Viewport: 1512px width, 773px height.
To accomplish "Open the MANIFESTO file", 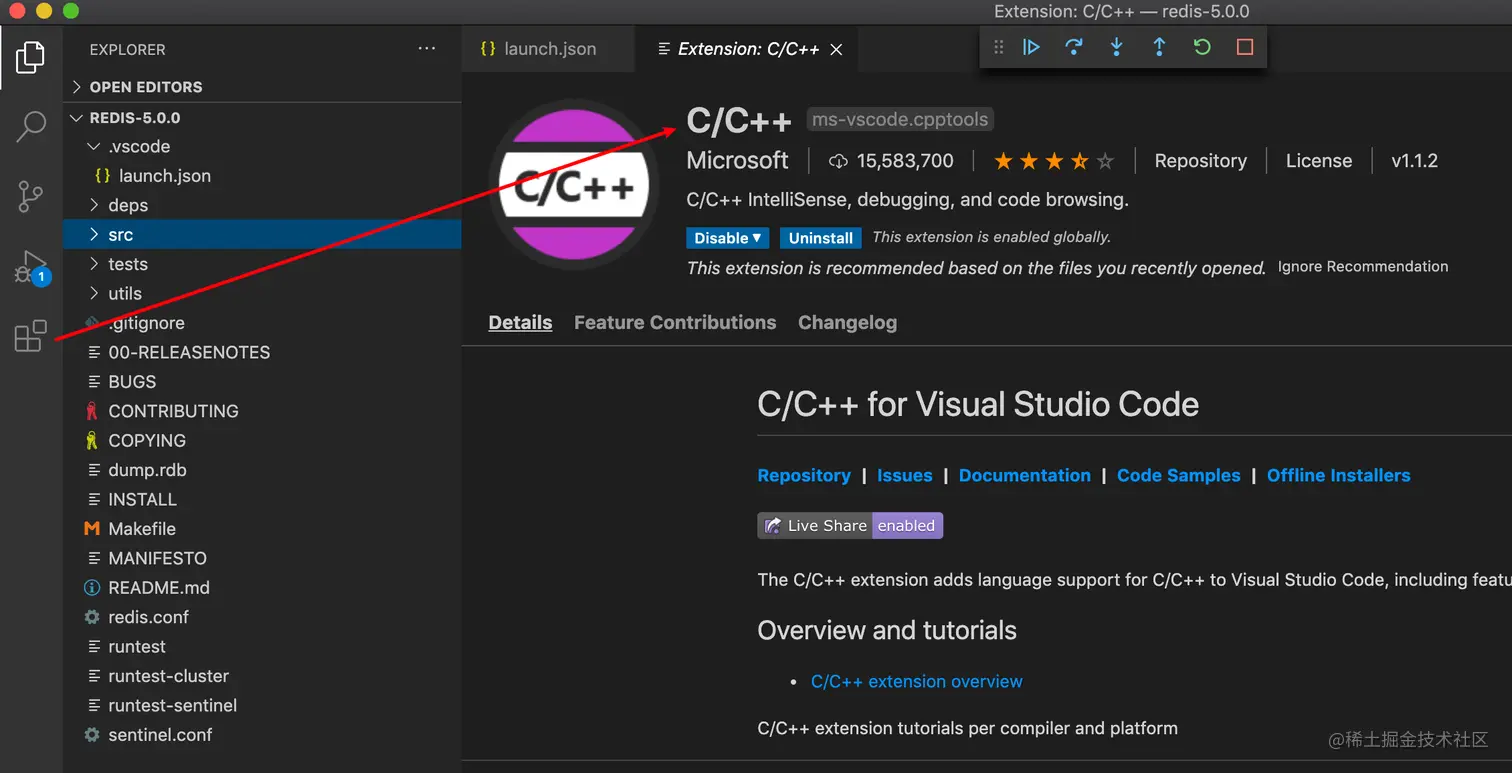I will (262, 558).
